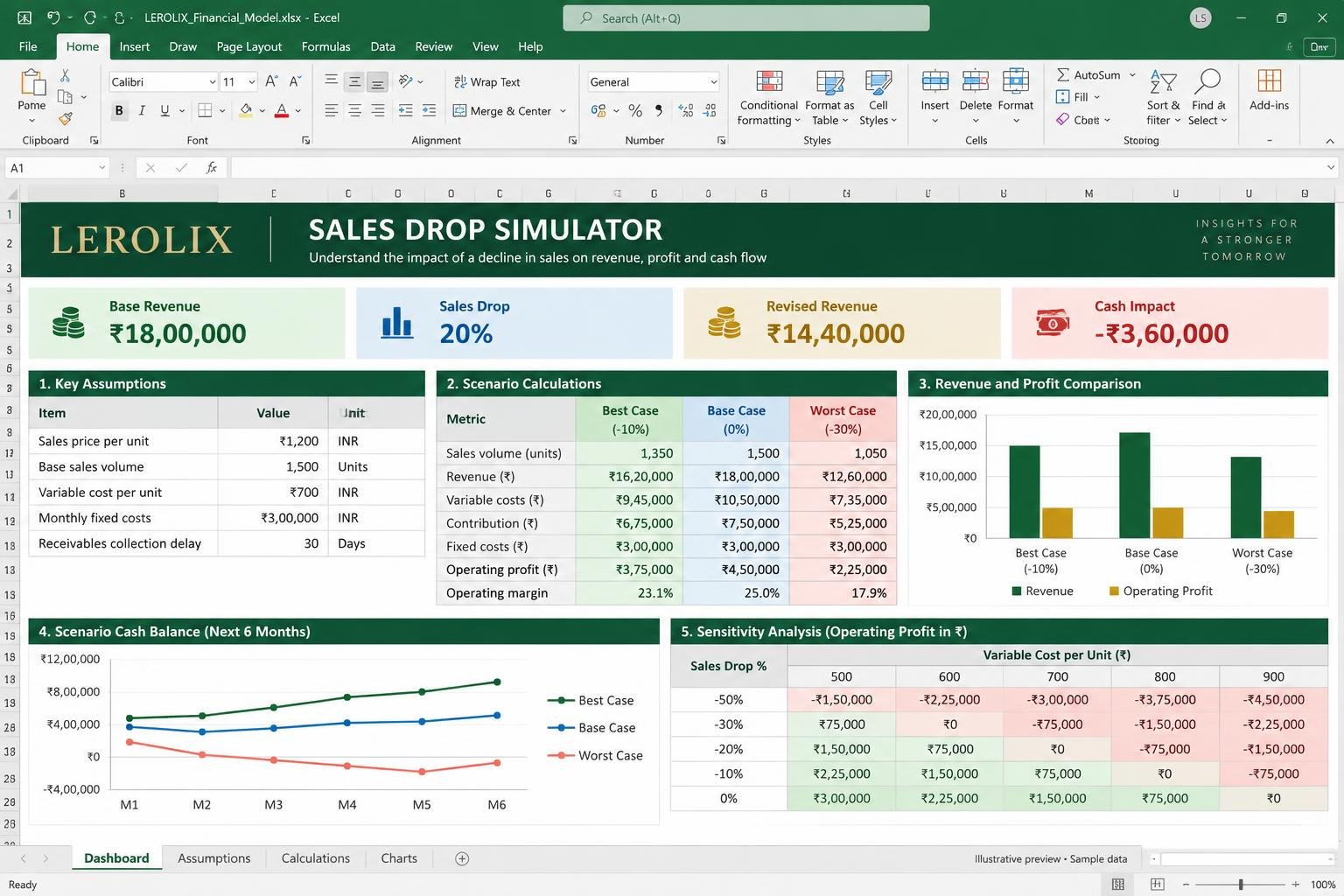Click the AutoSum button
Image resolution: width=1344 pixels, height=896 pixels.
click(x=1088, y=74)
